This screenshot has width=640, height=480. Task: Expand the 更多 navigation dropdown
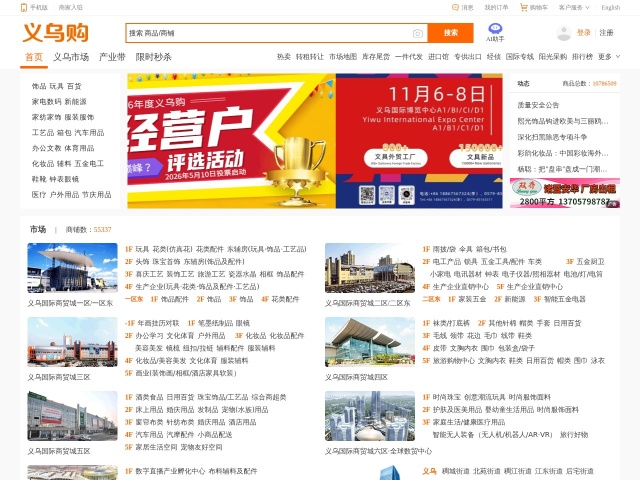[609, 57]
